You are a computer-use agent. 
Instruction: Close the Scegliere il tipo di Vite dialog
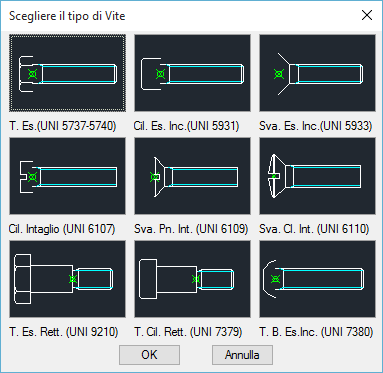[367, 15]
